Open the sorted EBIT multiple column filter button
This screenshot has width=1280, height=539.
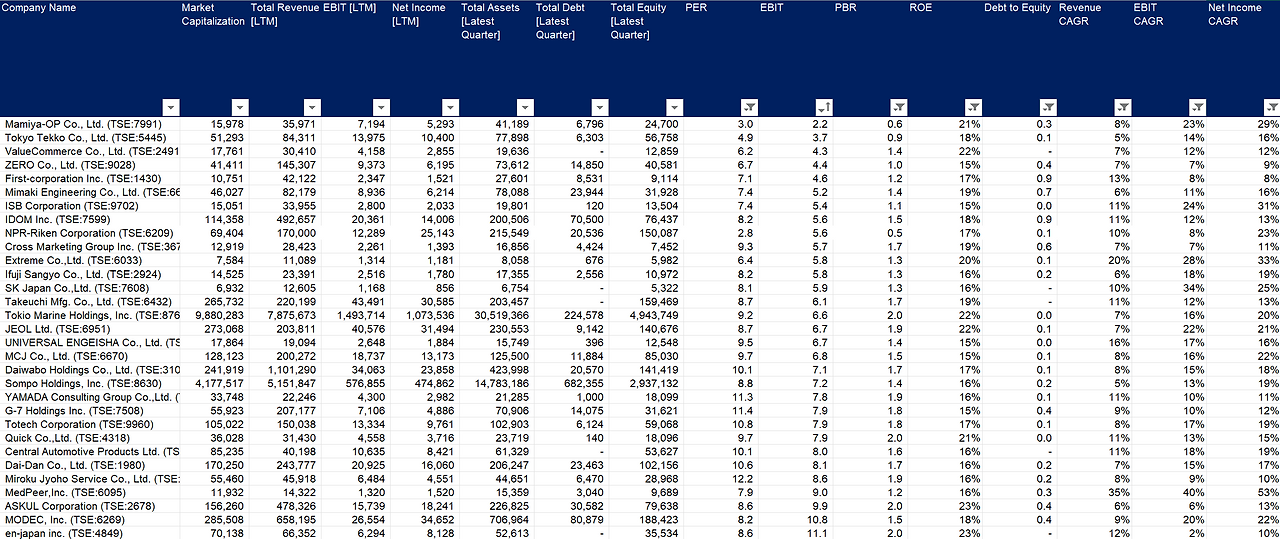(823, 107)
